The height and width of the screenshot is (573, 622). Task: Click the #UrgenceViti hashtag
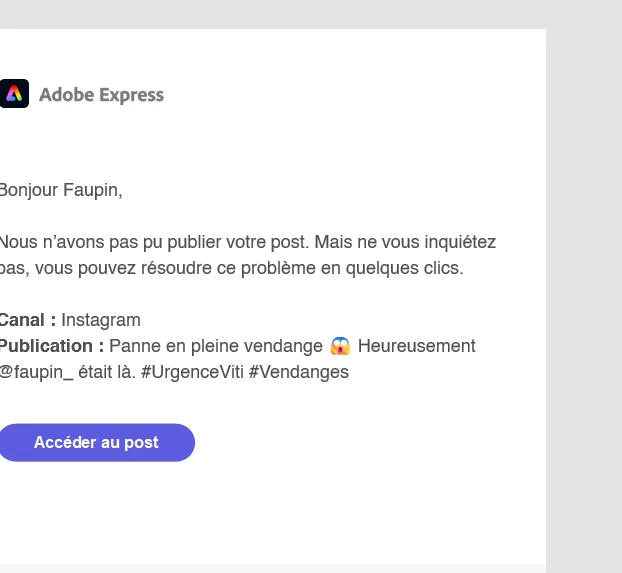click(x=192, y=372)
